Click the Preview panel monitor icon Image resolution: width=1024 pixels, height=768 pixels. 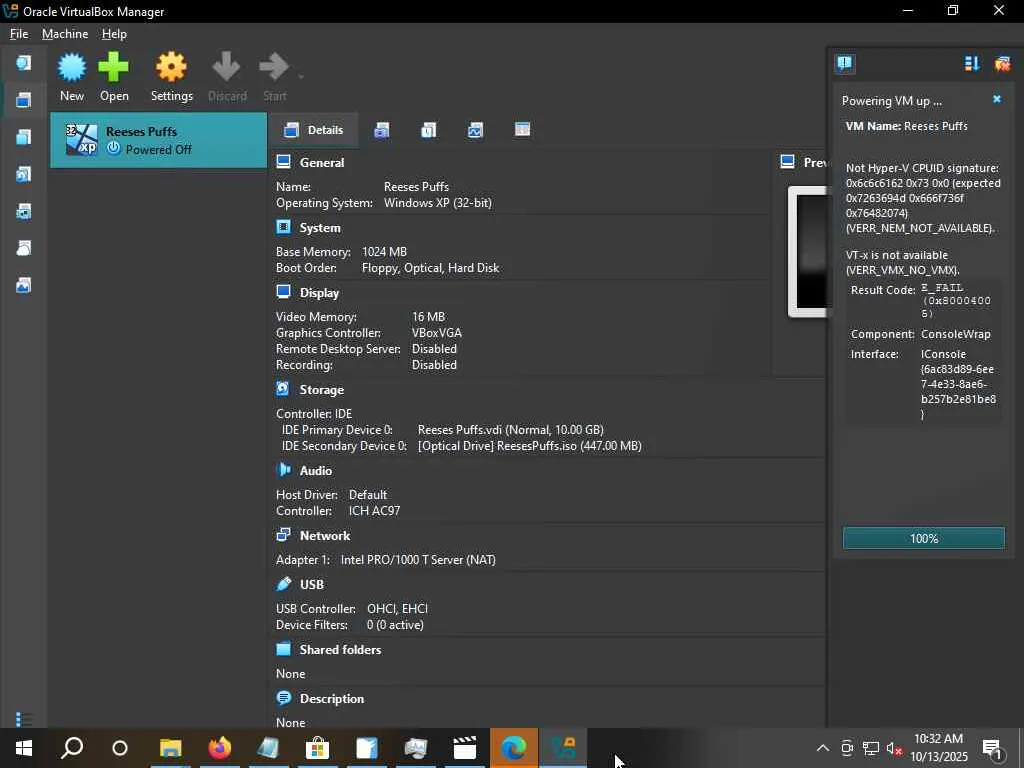pyautogui.click(x=788, y=162)
